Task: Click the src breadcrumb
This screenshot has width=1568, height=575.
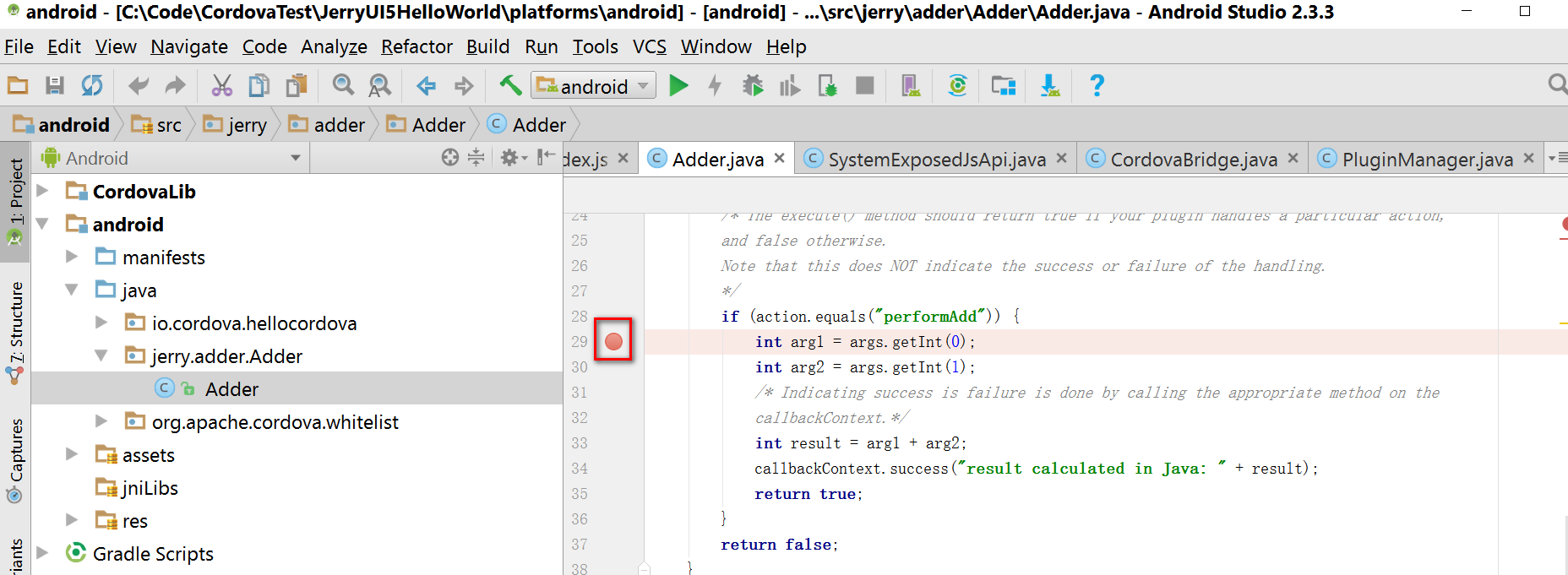Action: [157, 125]
